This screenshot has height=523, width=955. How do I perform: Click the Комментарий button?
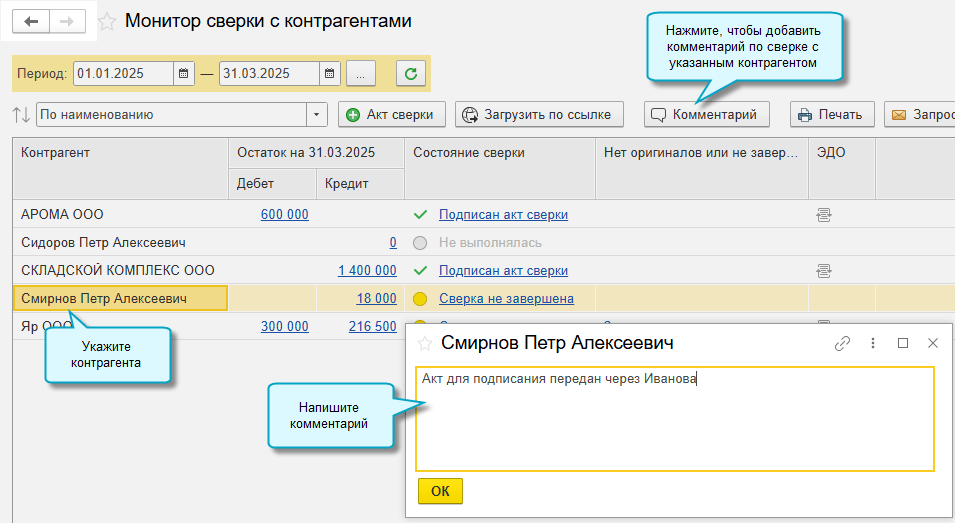tap(707, 115)
